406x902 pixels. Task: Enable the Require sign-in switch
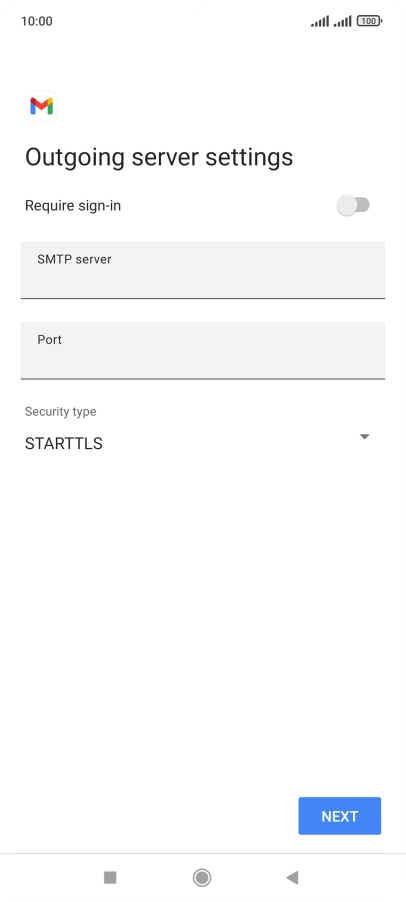(x=353, y=205)
